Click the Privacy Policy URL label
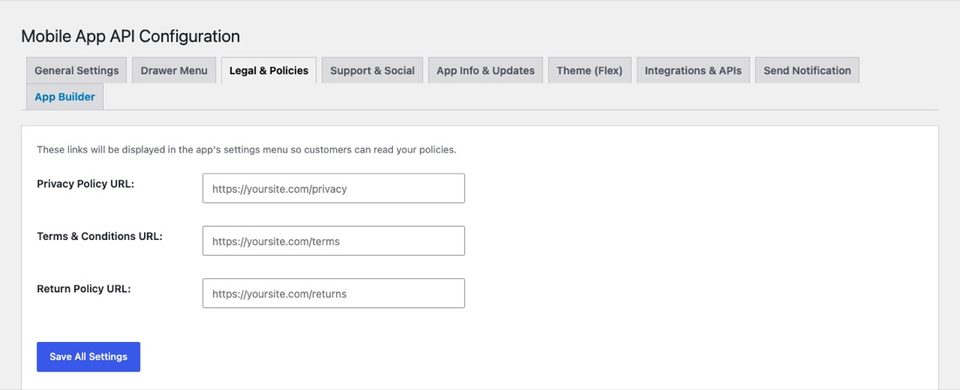 [x=86, y=184]
